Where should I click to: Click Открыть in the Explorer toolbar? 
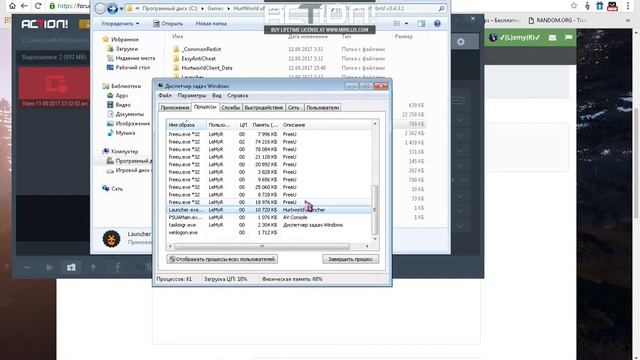(168, 24)
